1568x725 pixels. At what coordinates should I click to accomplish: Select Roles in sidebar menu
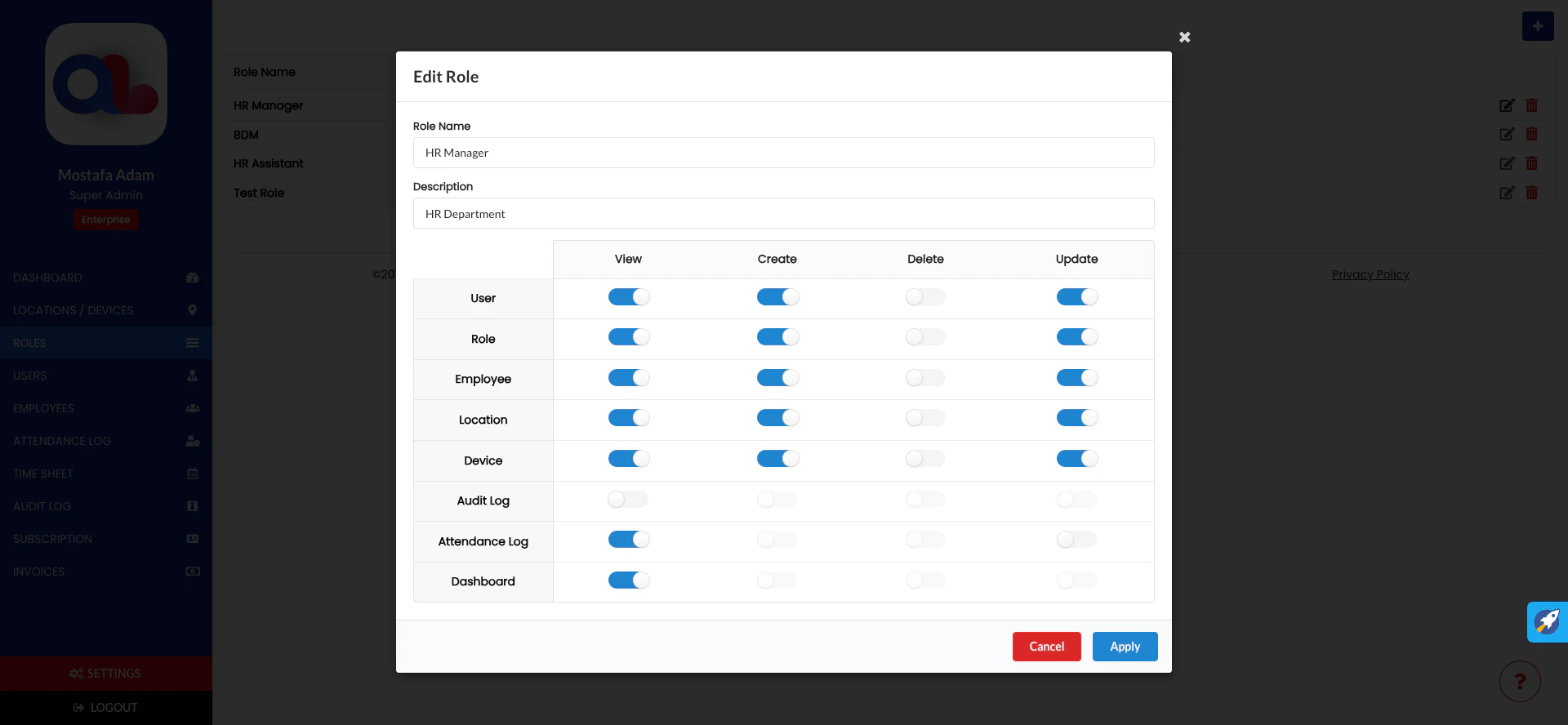click(106, 343)
